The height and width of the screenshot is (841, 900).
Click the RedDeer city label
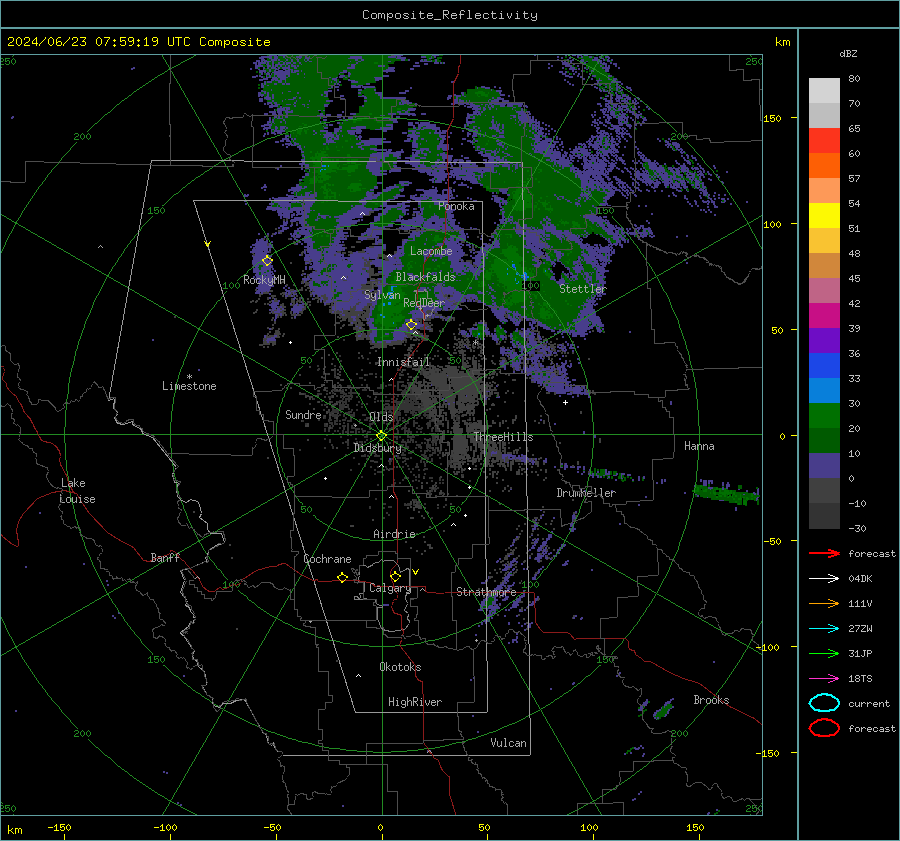424,303
